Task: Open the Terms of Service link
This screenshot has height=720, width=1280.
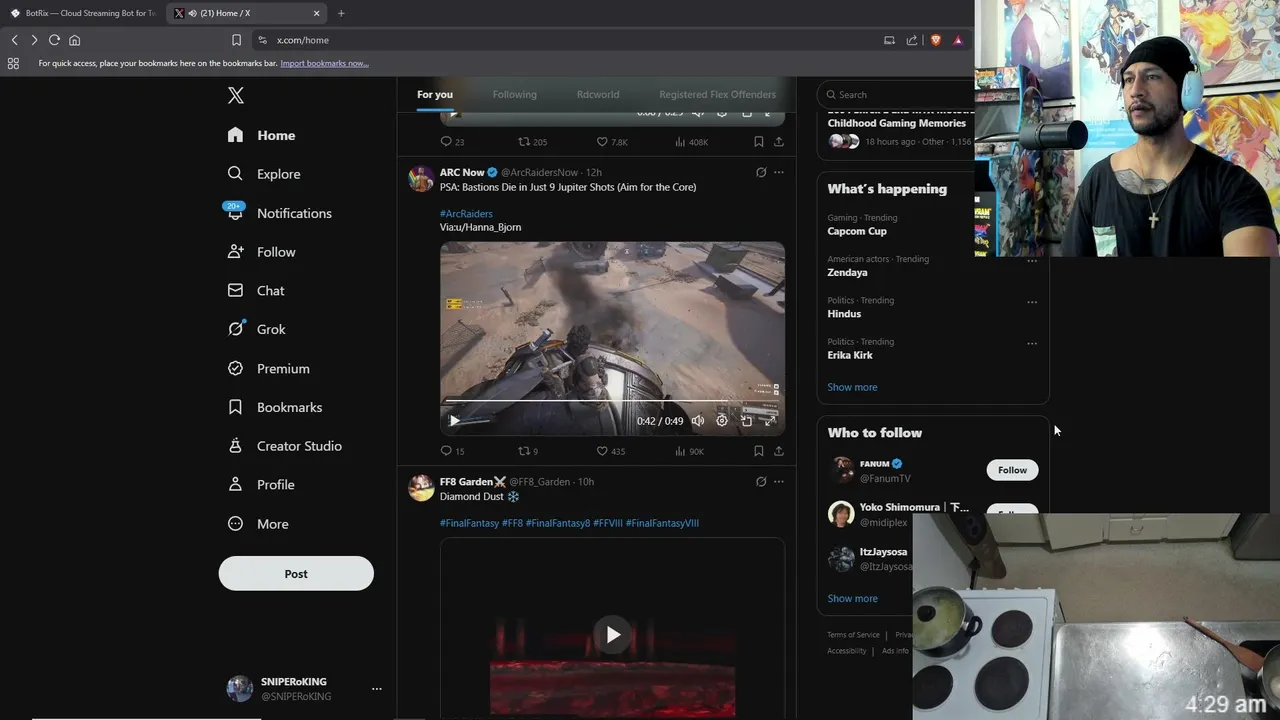Action: pos(853,635)
